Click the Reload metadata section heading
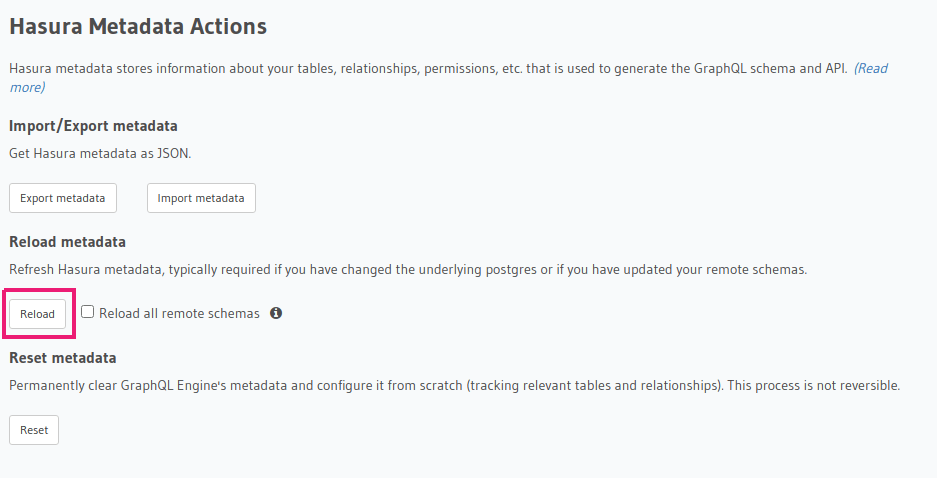Image resolution: width=937 pixels, height=478 pixels. click(x=67, y=242)
